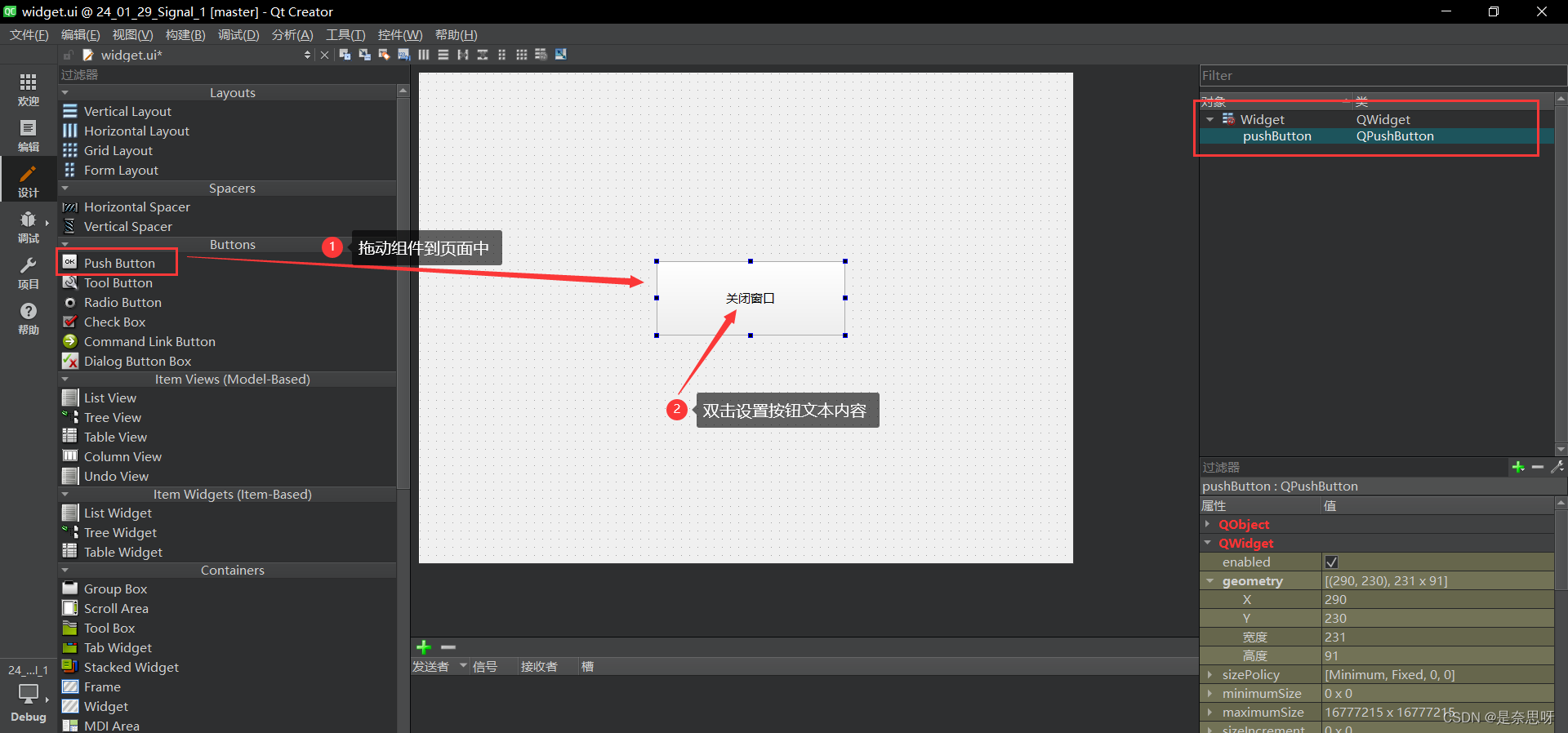
Task: Click the geometry X value 290
Action: point(1437,600)
